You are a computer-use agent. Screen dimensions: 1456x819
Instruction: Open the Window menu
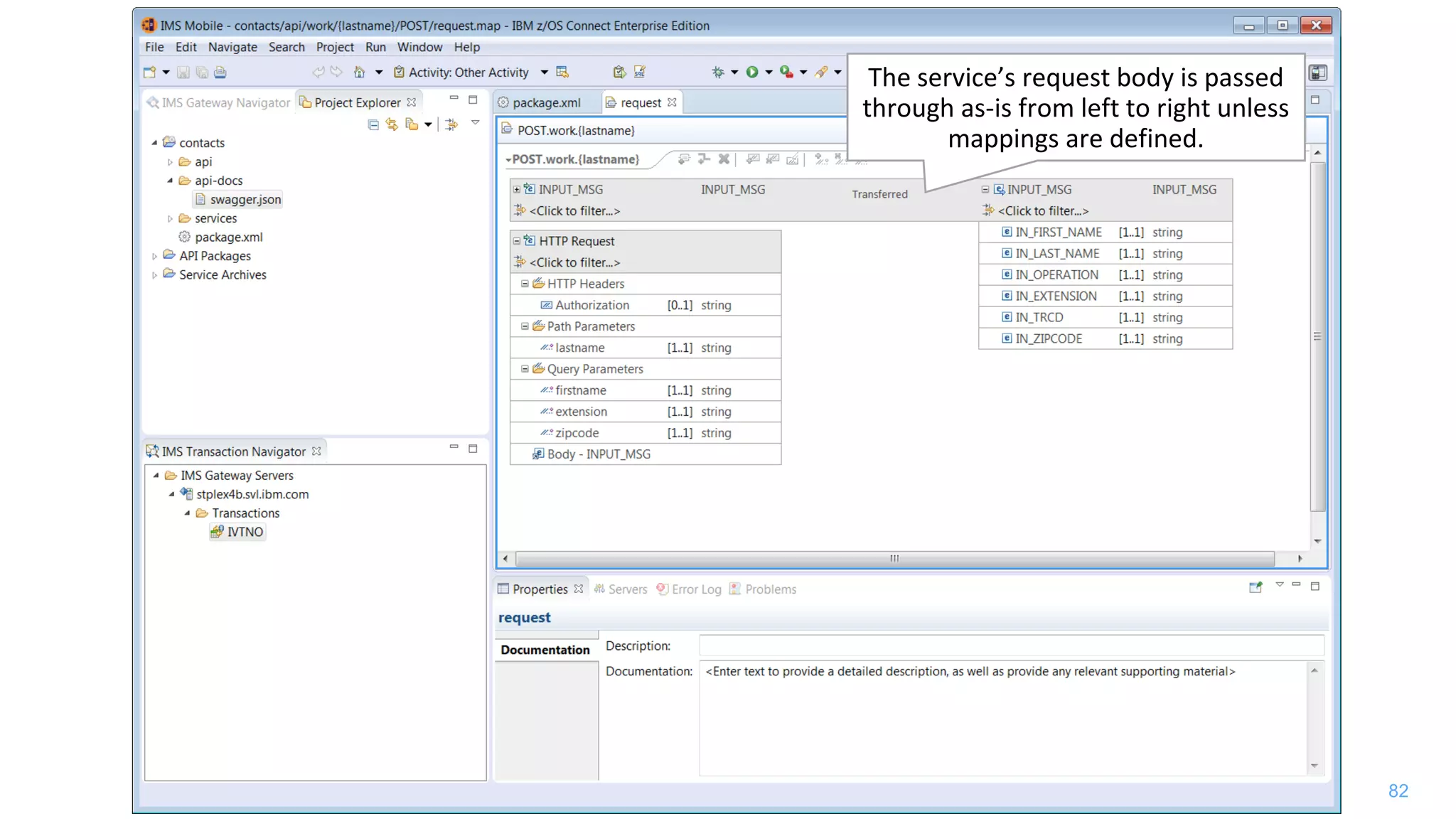(419, 47)
